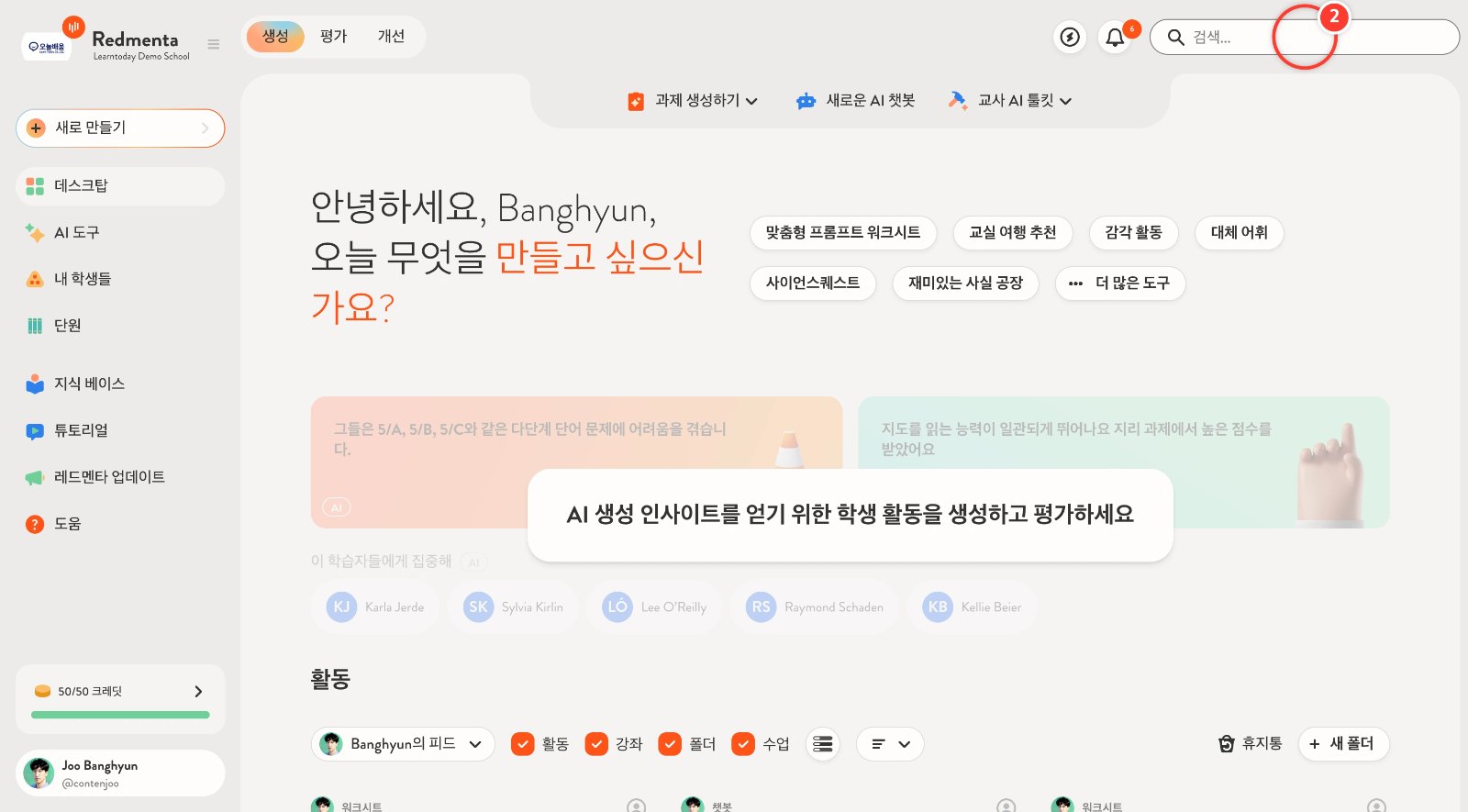Collapse sidebar with the hamburger menu icon

[214, 44]
